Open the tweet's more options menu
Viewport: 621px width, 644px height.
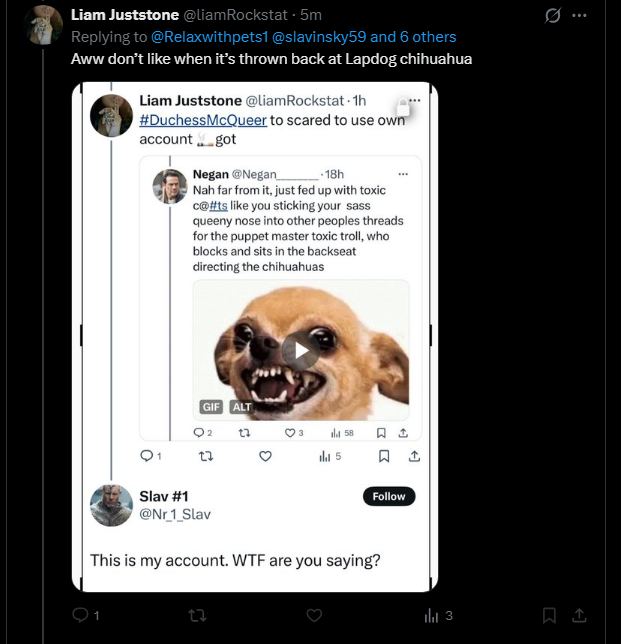pyautogui.click(x=579, y=16)
